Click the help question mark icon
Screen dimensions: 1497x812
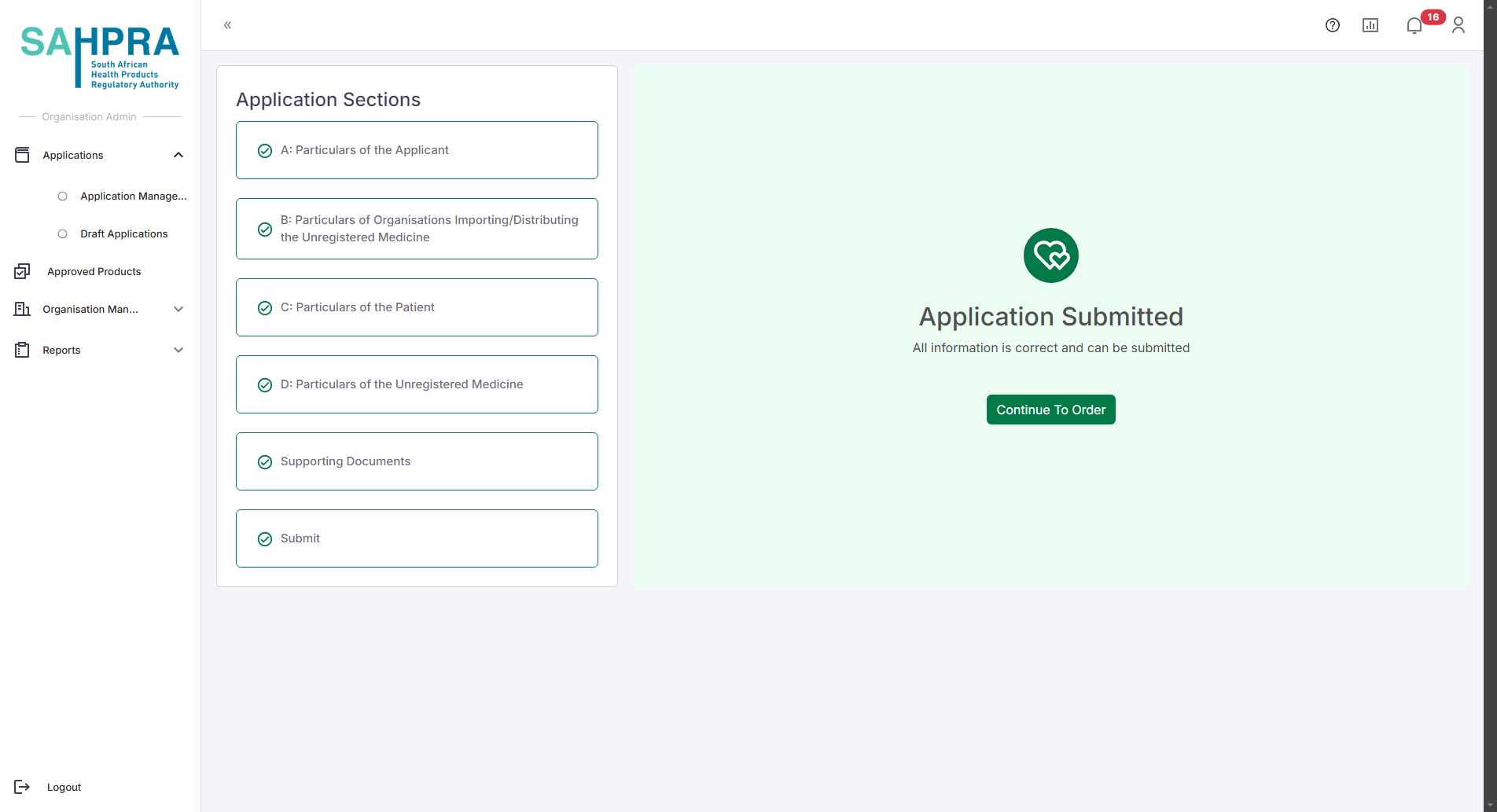click(1332, 25)
